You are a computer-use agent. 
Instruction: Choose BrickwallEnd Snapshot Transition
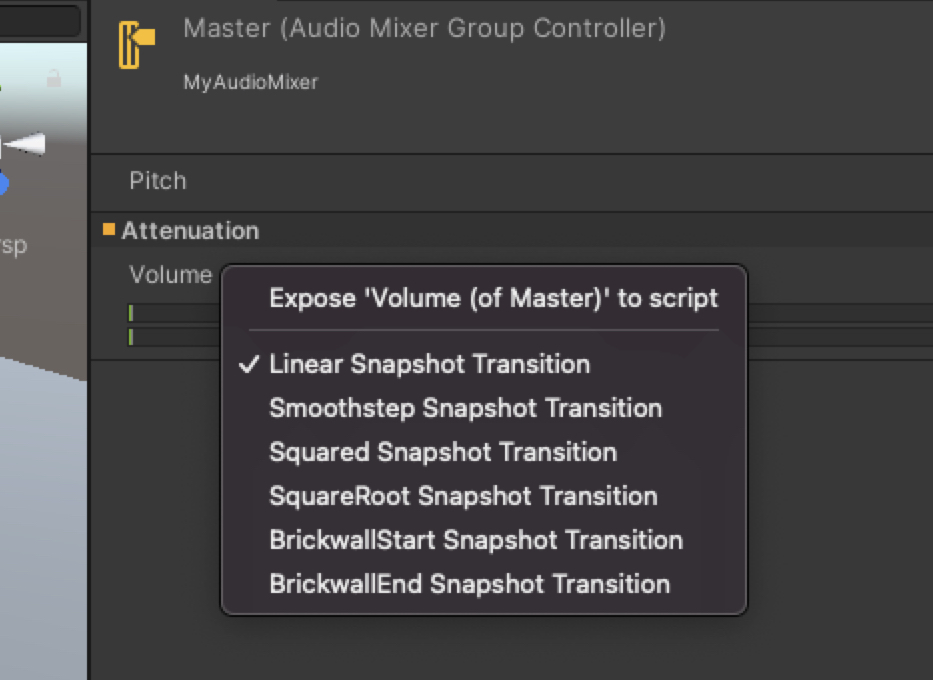pos(468,584)
